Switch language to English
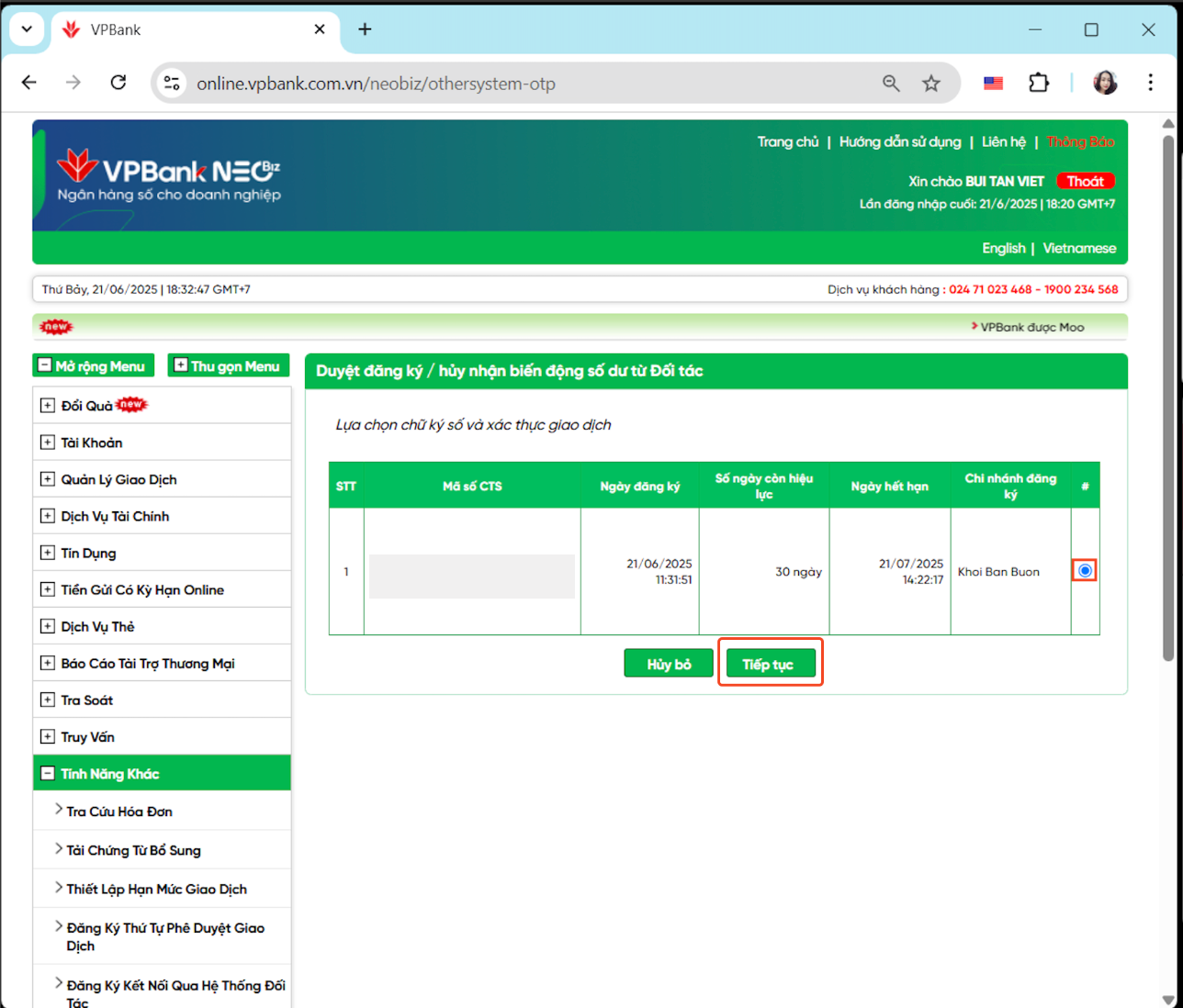Viewport: 1183px width, 1008px height. (1003, 248)
